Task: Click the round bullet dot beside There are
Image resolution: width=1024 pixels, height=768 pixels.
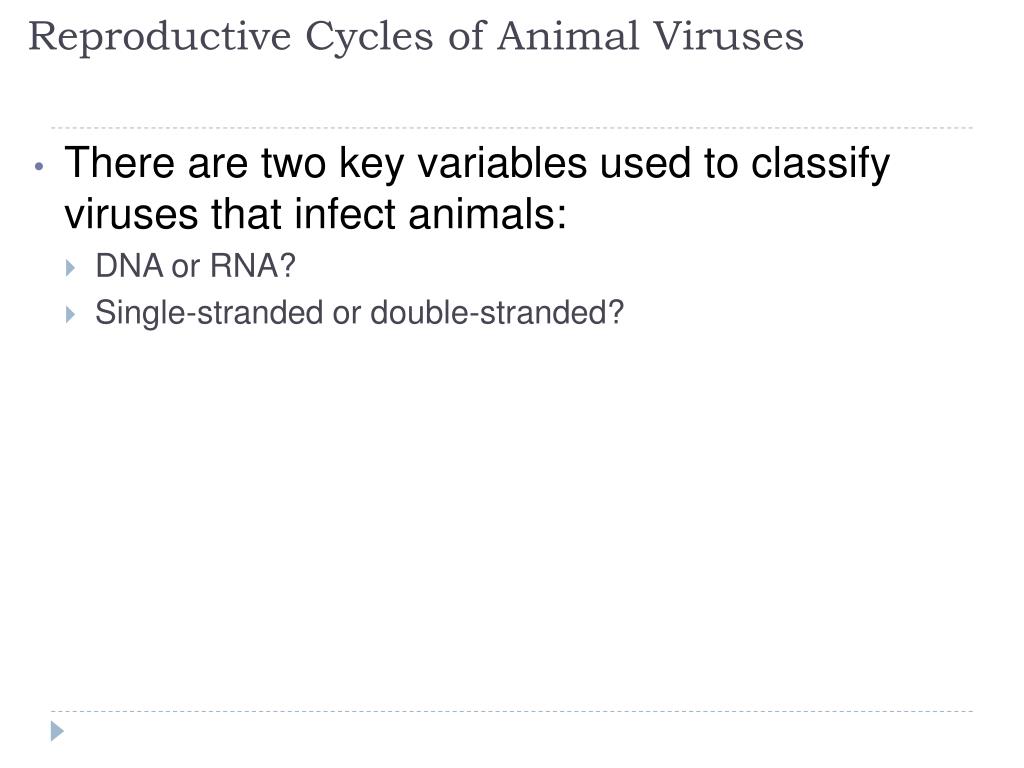Action: coord(39,167)
